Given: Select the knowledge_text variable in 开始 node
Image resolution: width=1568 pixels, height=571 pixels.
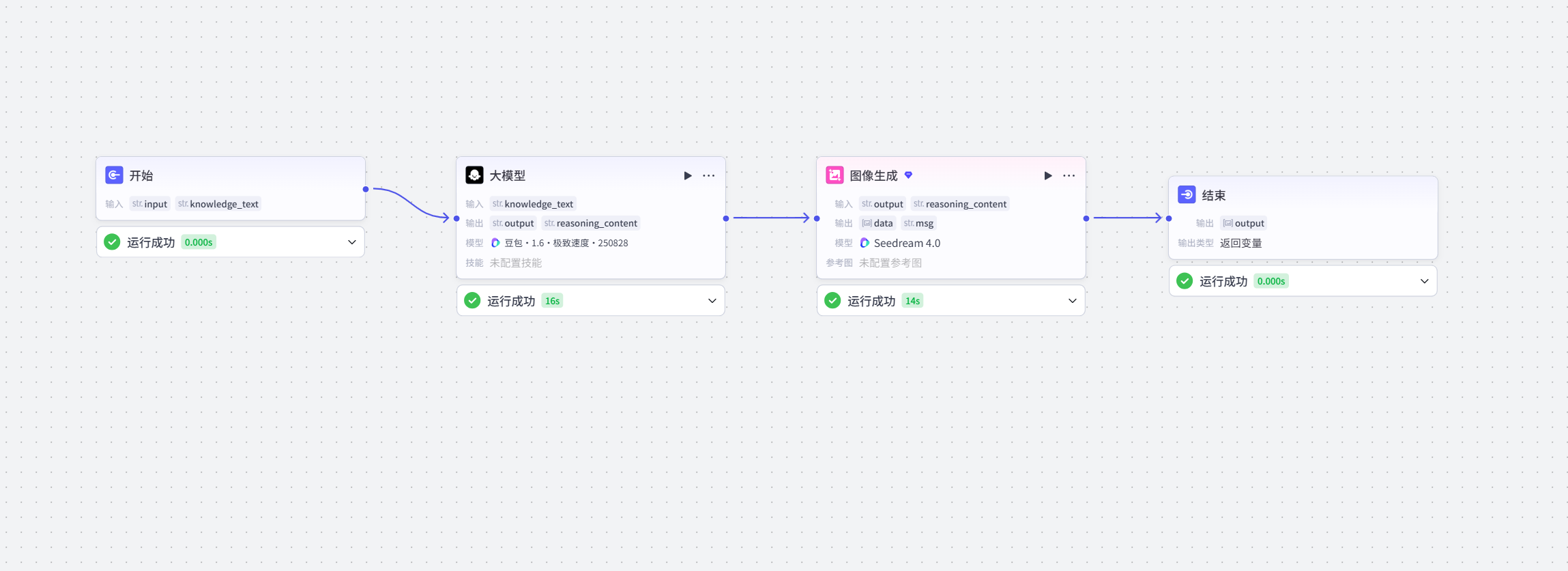Looking at the screenshot, I should (218, 204).
